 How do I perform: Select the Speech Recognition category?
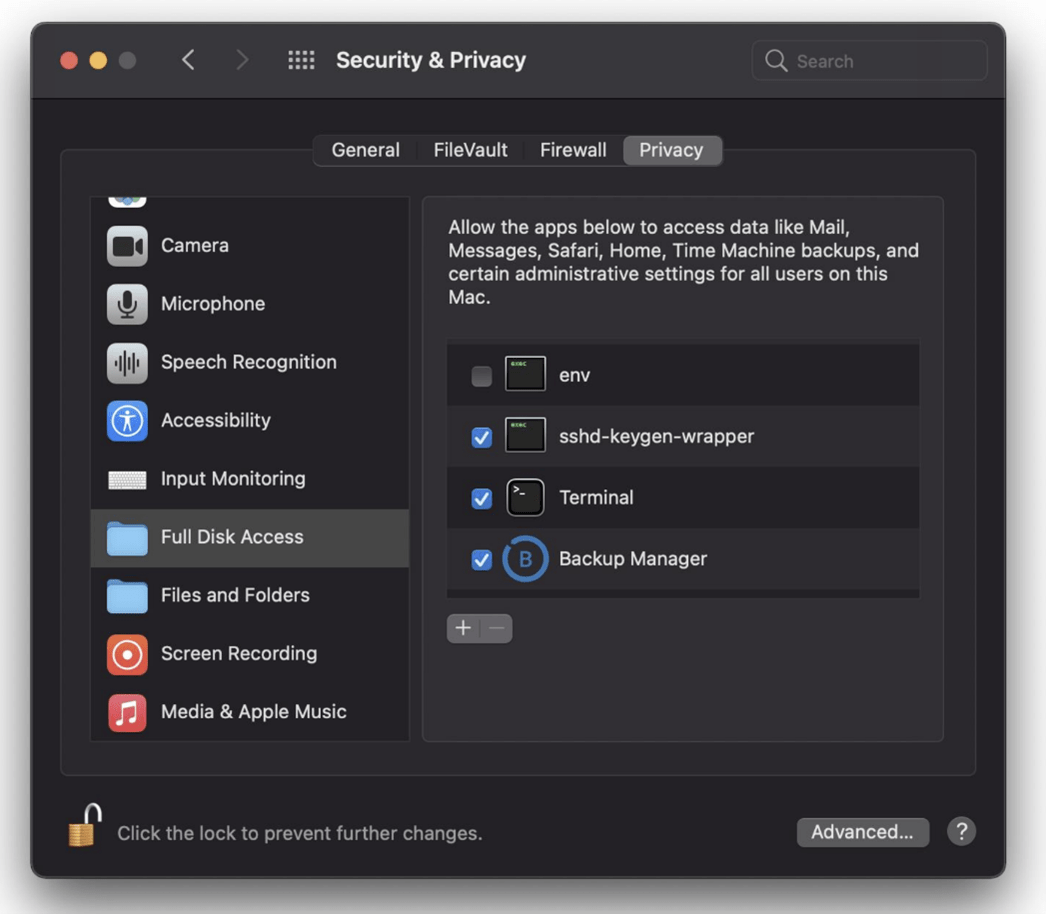point(250,362)
